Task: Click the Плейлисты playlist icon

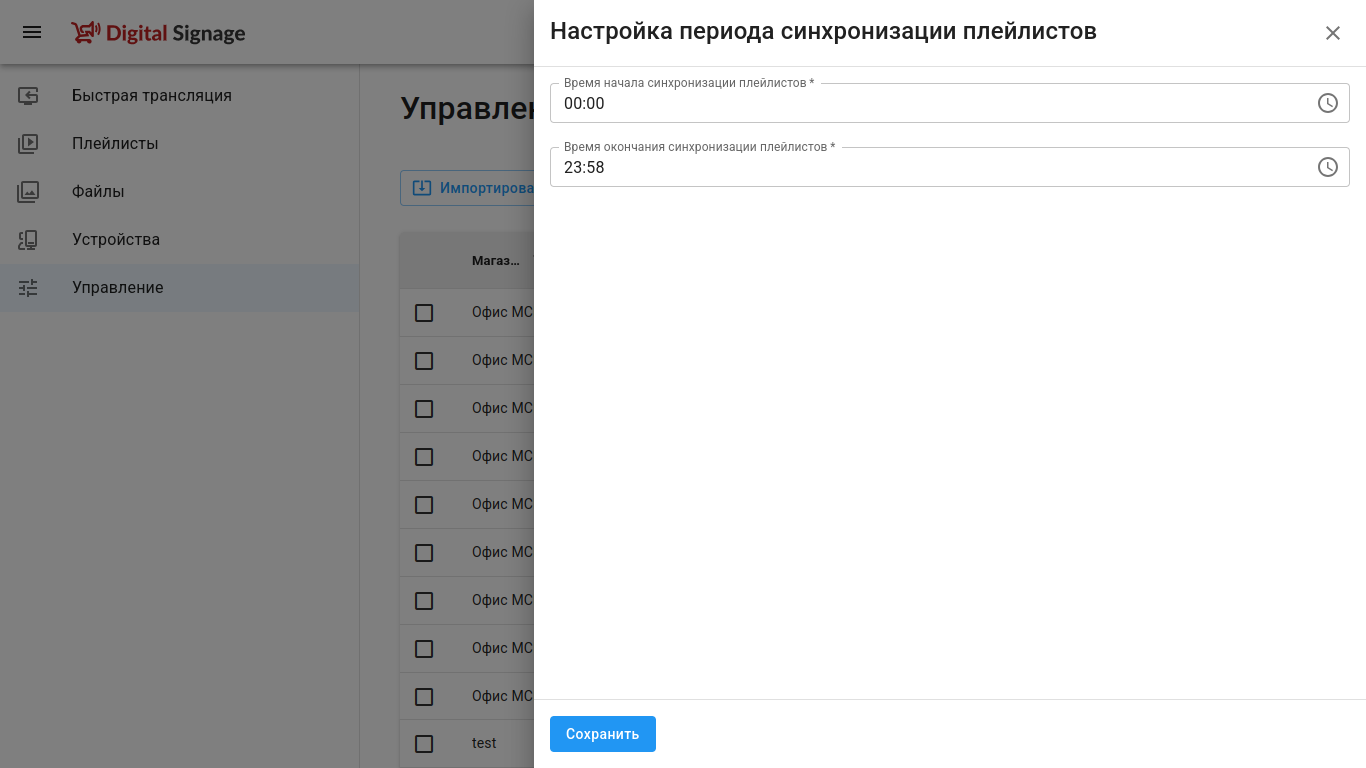Action: [28, 144]
